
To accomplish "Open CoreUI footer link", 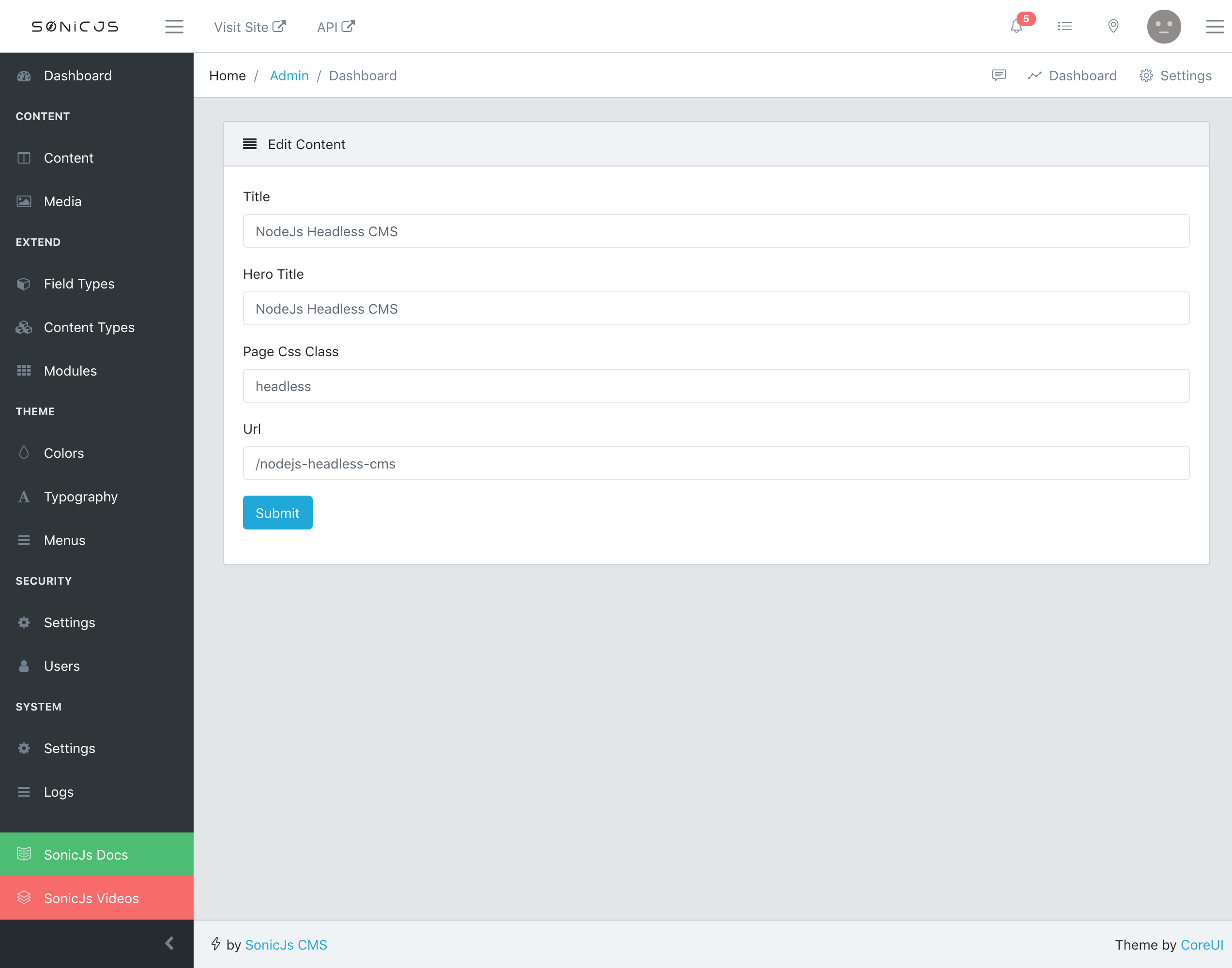I will [1202, 945].
